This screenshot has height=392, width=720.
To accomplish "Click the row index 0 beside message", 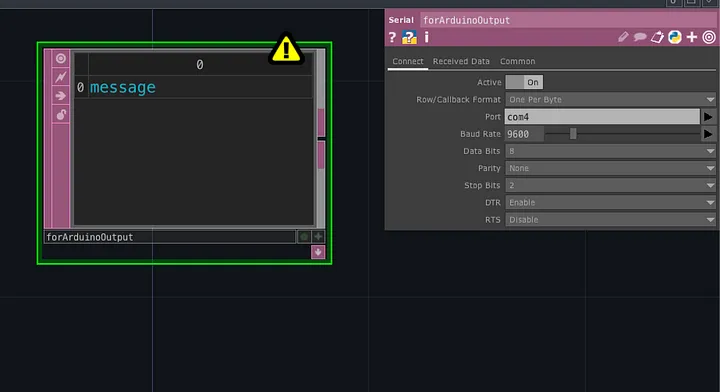I will (81, 87).
